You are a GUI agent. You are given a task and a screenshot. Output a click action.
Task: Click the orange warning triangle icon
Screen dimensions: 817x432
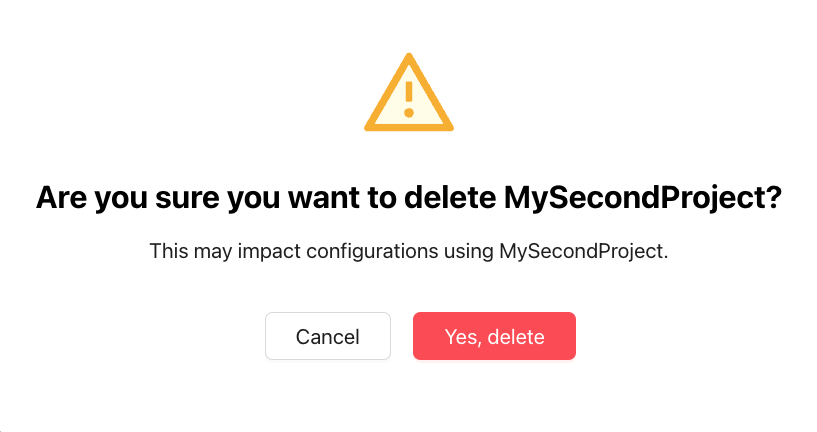(x=409, y=92)
